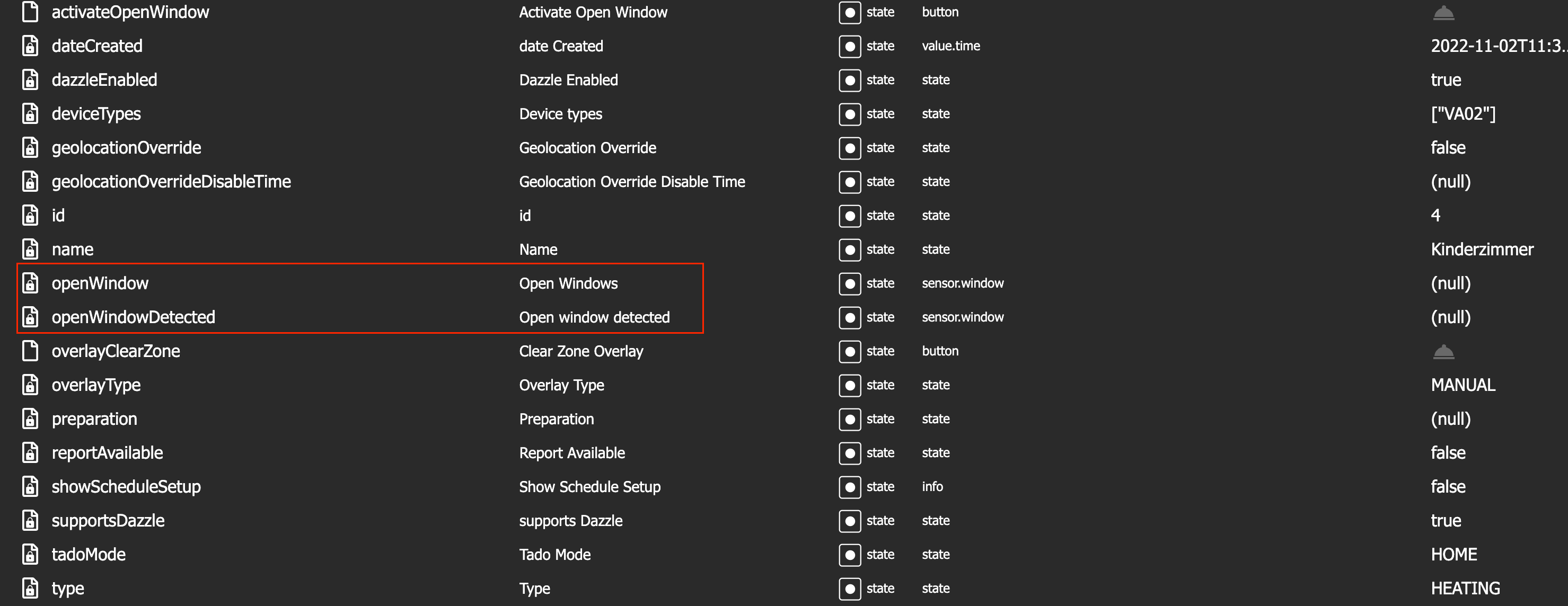
Task: Click the "Show Schedule Setup" name text
Action: pyautogui.click(x=589, y=487)
